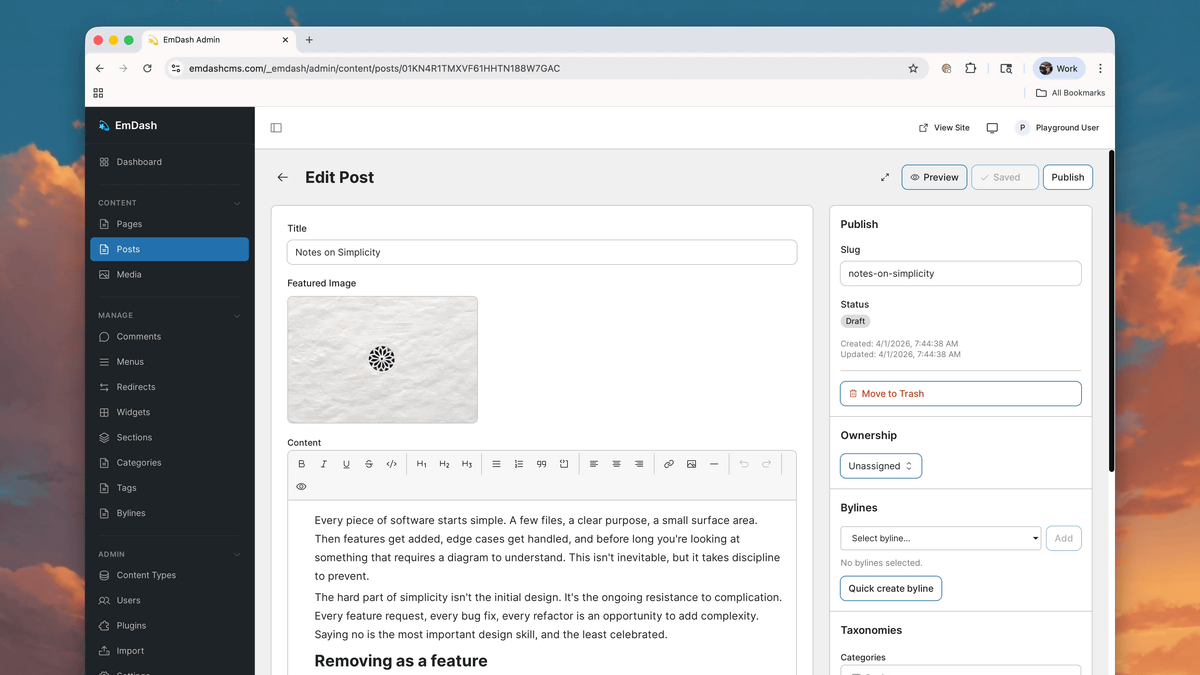Apply italic formatting in editor toolbar
The height and width of the screenshot is (675, 1200).
click(324, 464)
